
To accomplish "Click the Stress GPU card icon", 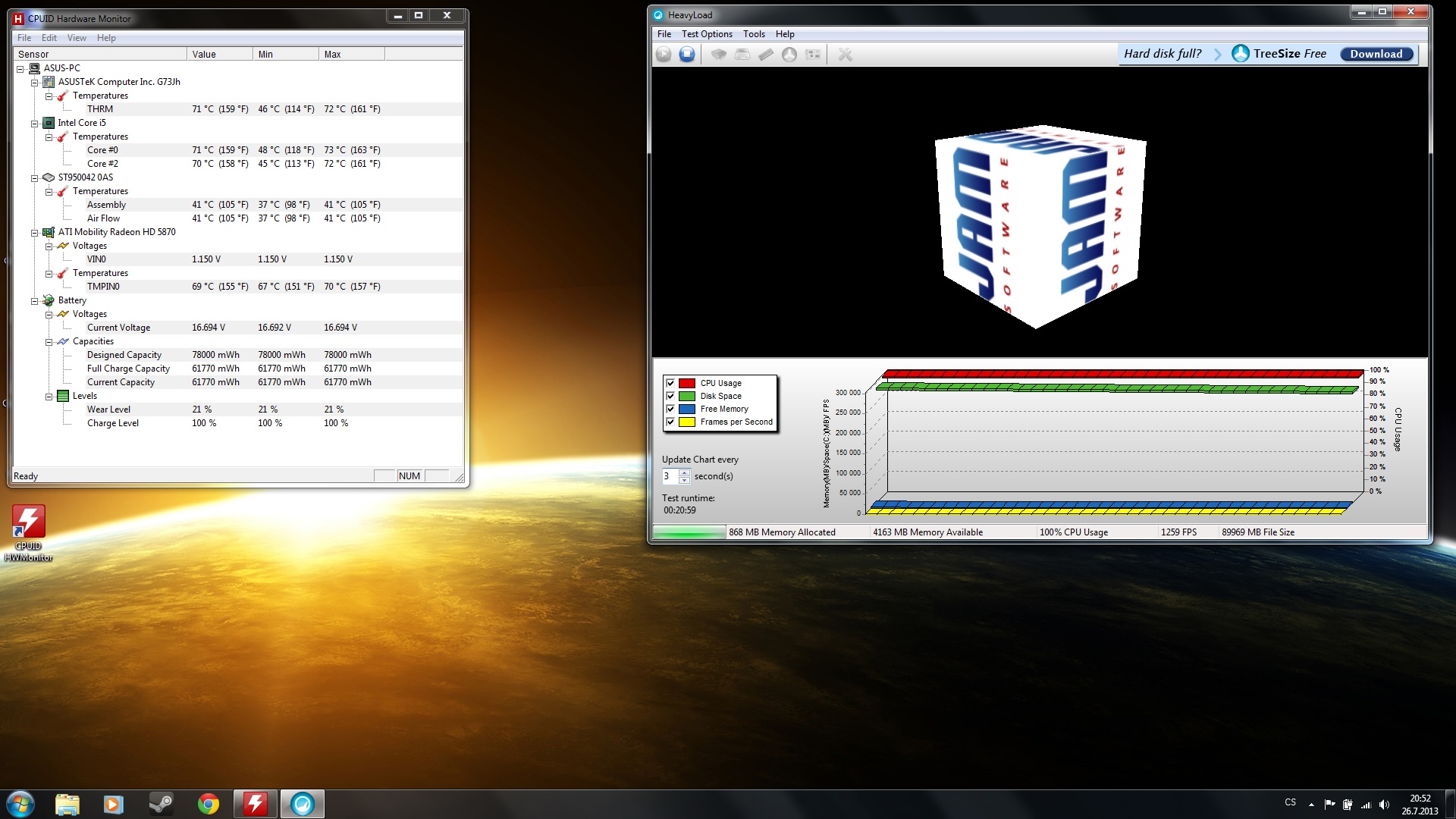I will point(813,55).
